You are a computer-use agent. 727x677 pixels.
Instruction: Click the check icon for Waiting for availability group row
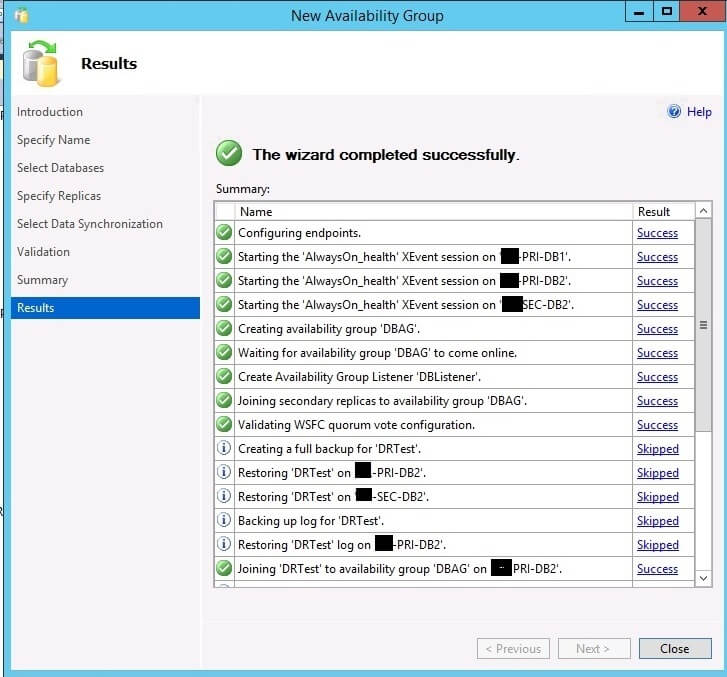coord(224,352)
